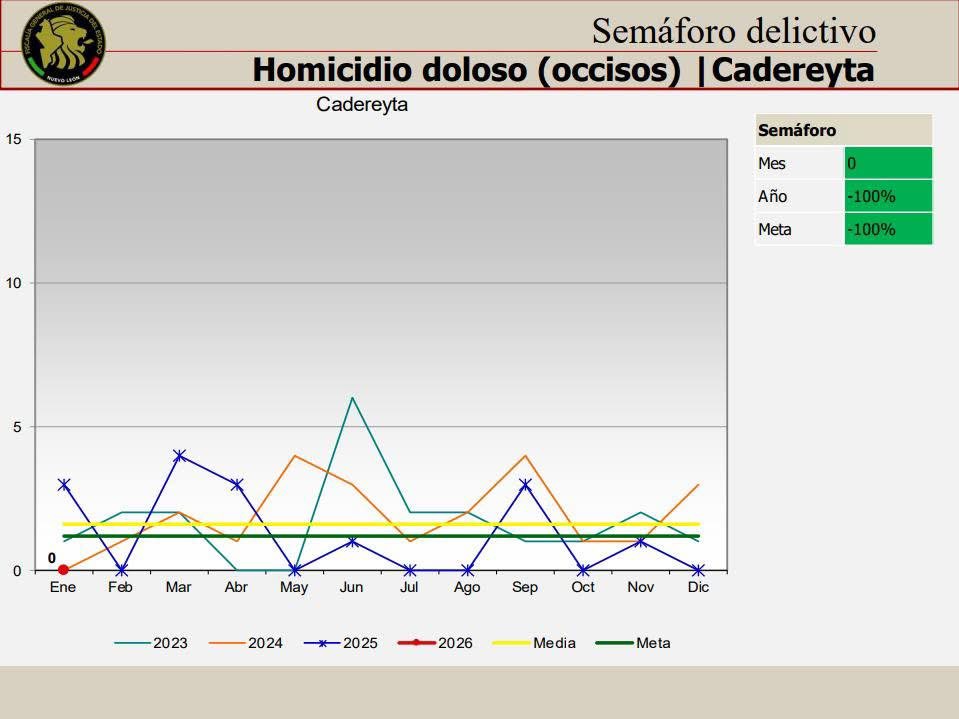Click the red 2026 data point at Ene
959x719 pixels.
click(x=63, y=570)
